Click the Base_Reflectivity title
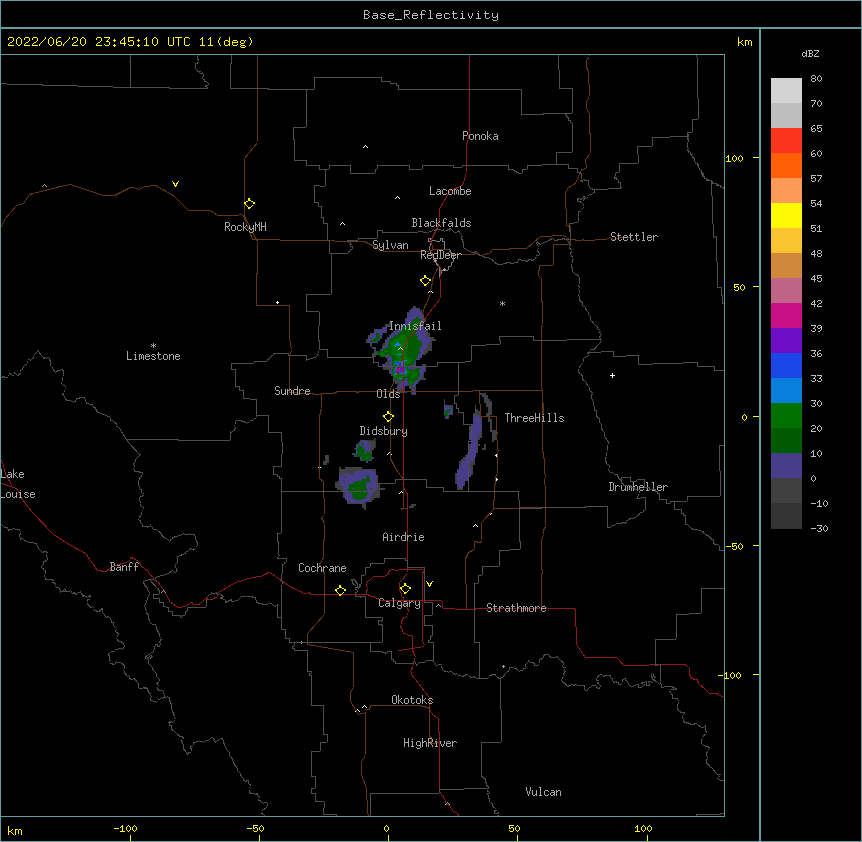862x842 pixels. (431, 15)
